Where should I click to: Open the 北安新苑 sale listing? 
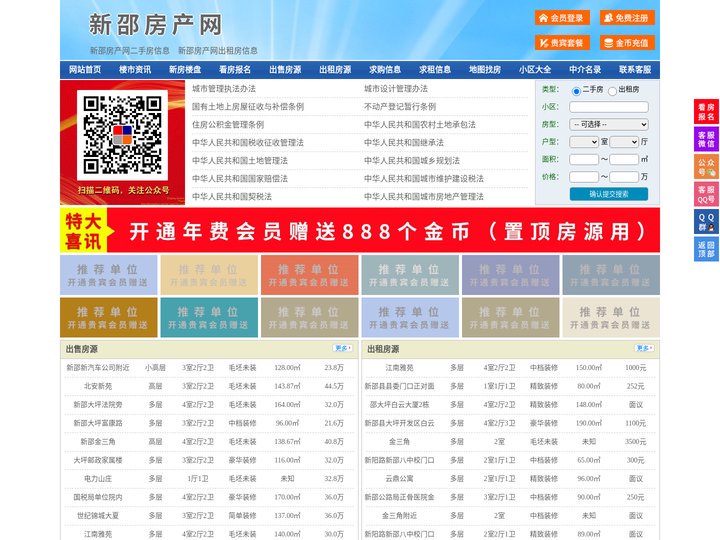pyautogui.click(x=98, y=386)
